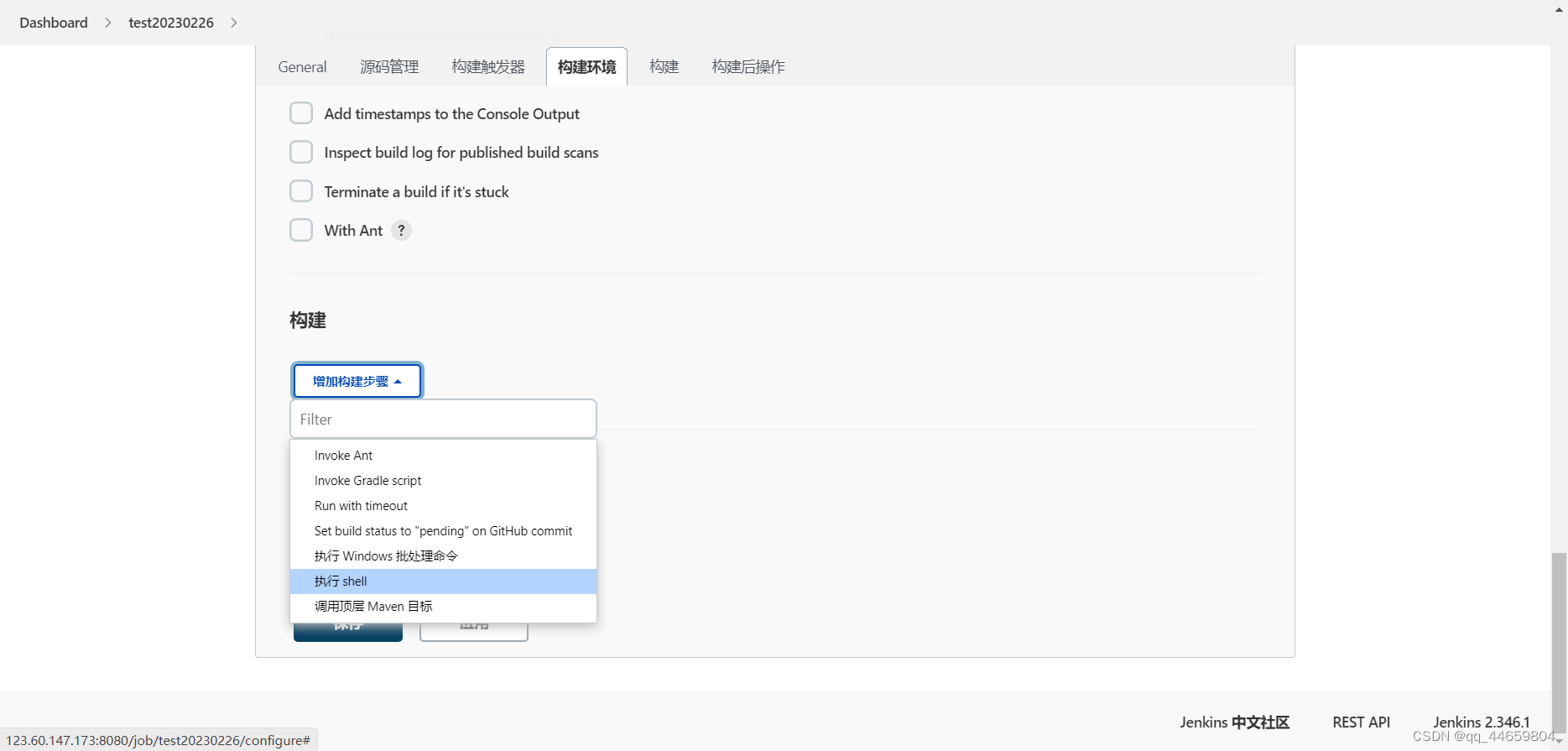Open the 构建后操作 tab
Image resolution: width=1568 pixels, height=751 pixels.
748,67
